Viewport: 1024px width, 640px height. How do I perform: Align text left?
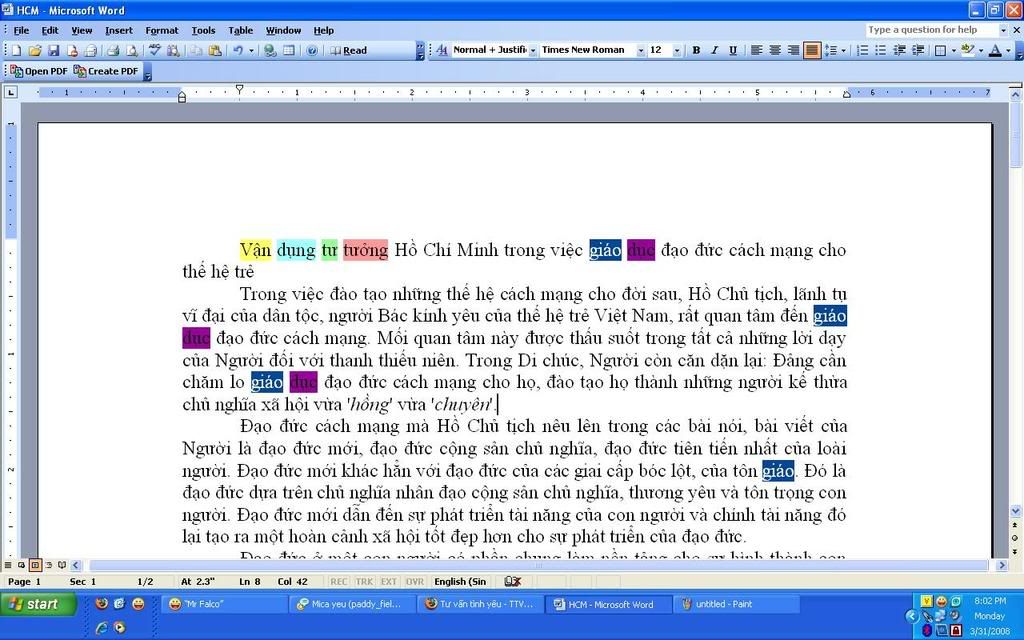click(x=756, y=50)
